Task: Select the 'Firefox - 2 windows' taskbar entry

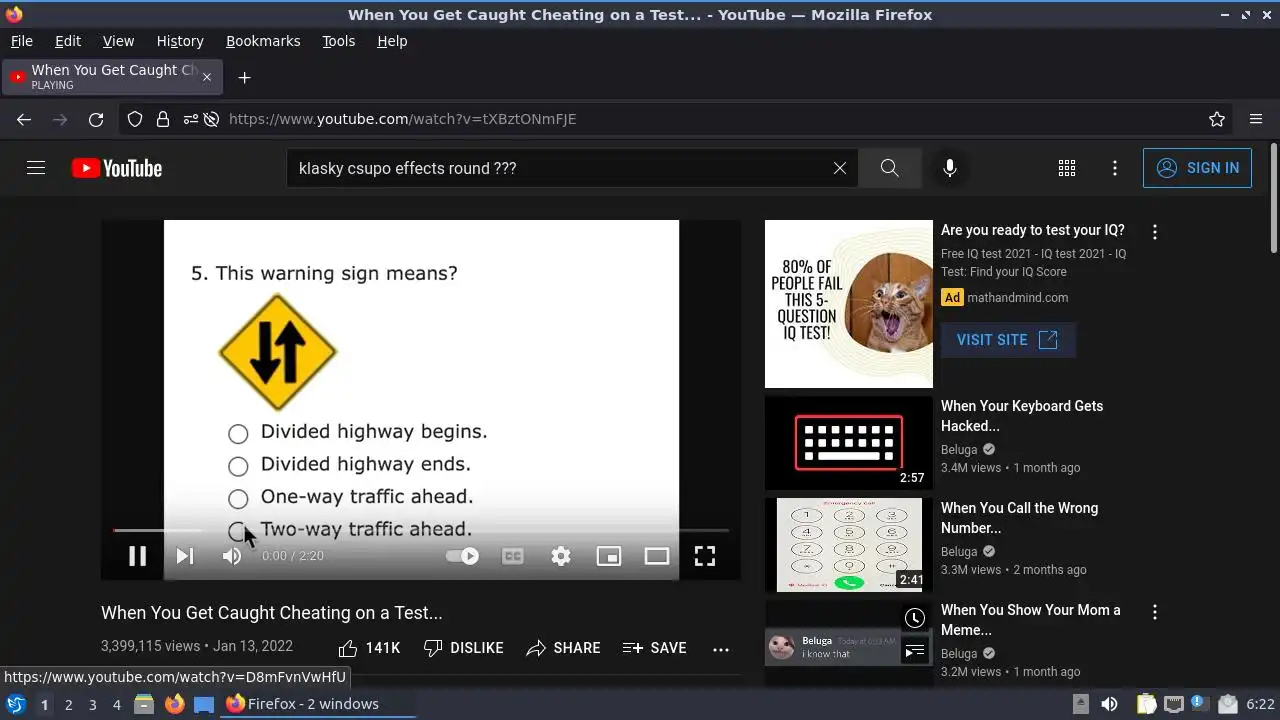Action: [x=320, y=704]
